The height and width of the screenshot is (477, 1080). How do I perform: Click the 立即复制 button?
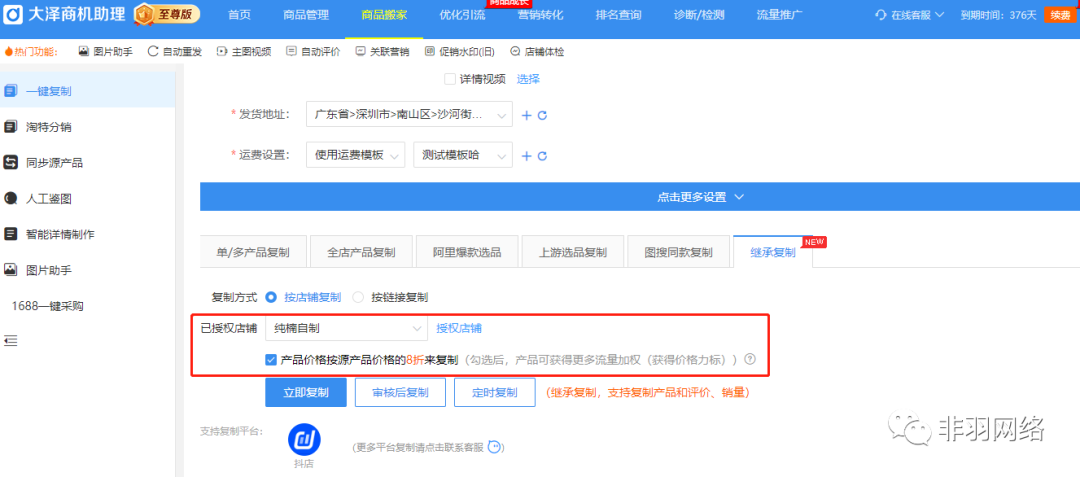point(305,393)
